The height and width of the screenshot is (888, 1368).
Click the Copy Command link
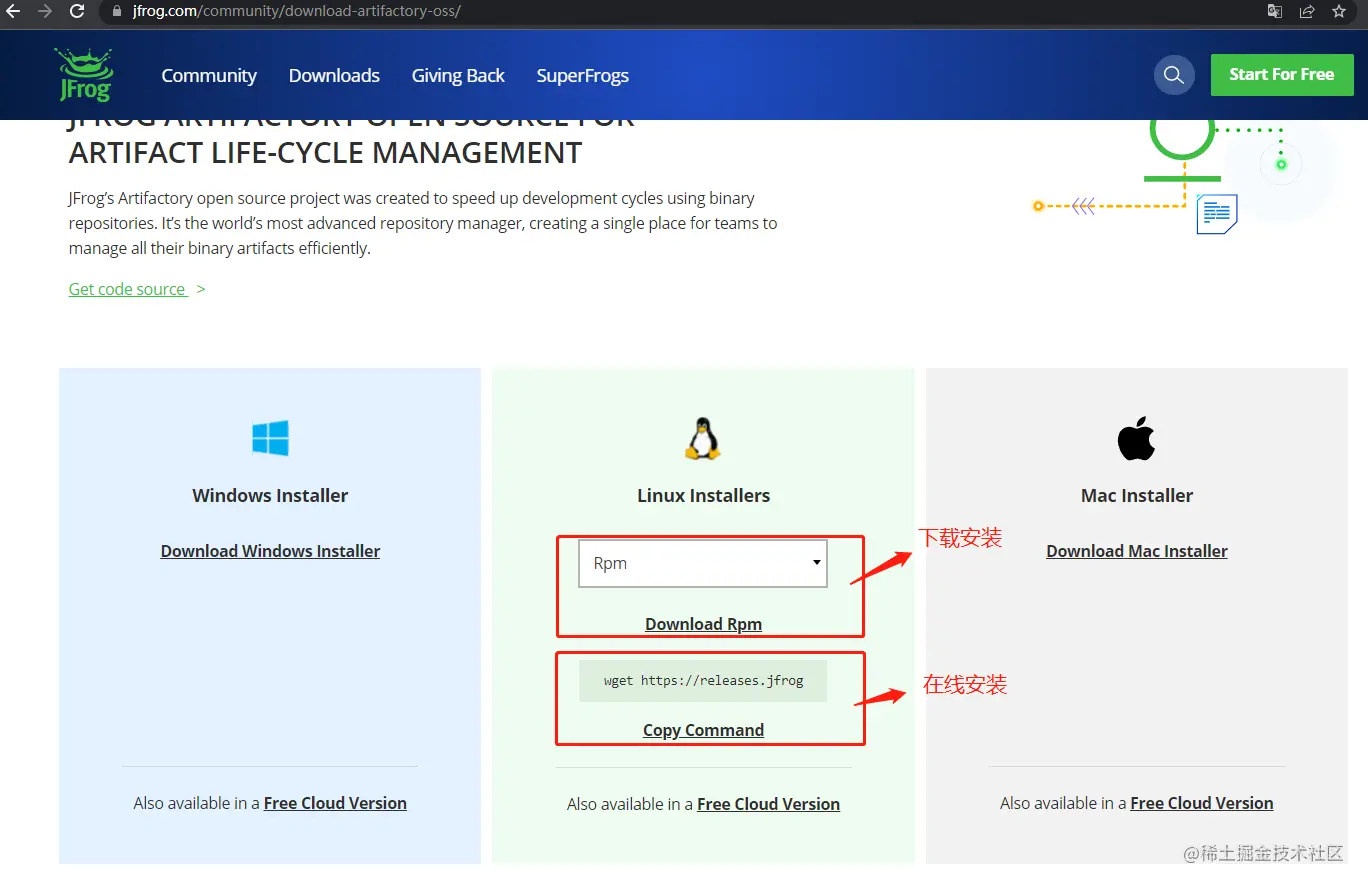[x=703, y=730]
